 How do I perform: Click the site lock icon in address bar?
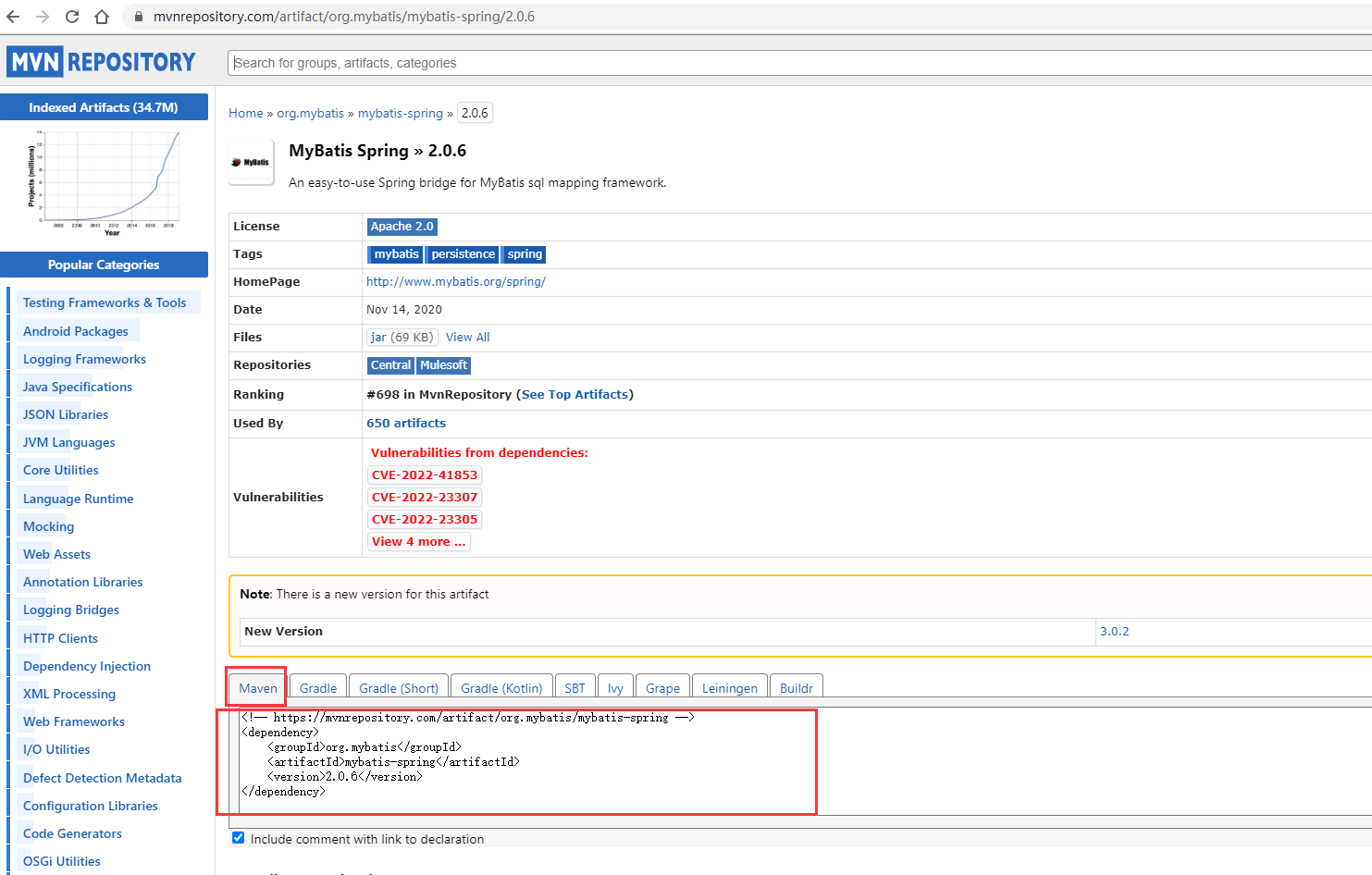coord(139,17)
